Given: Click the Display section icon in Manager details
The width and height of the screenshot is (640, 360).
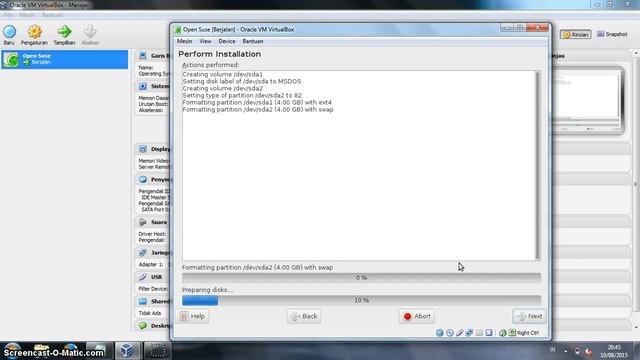Looking at the screenshot, I should [x=142, y=149].
